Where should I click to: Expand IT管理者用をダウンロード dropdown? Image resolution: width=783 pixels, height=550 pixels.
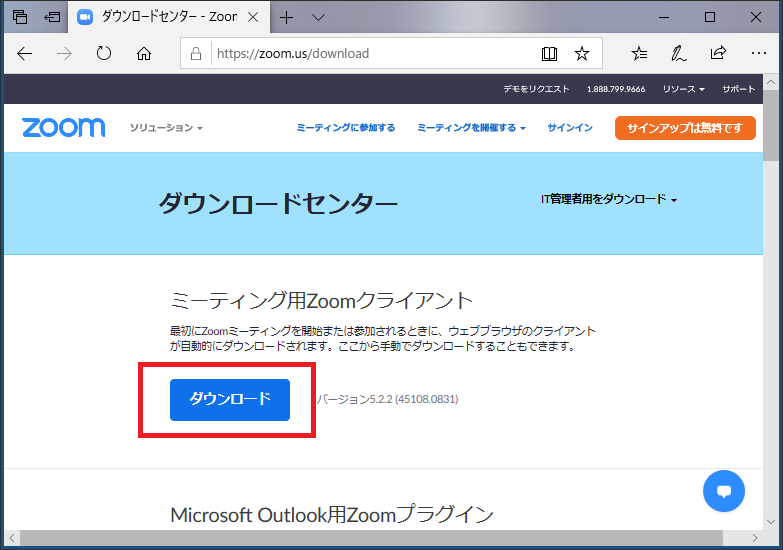tap(609, 199)
